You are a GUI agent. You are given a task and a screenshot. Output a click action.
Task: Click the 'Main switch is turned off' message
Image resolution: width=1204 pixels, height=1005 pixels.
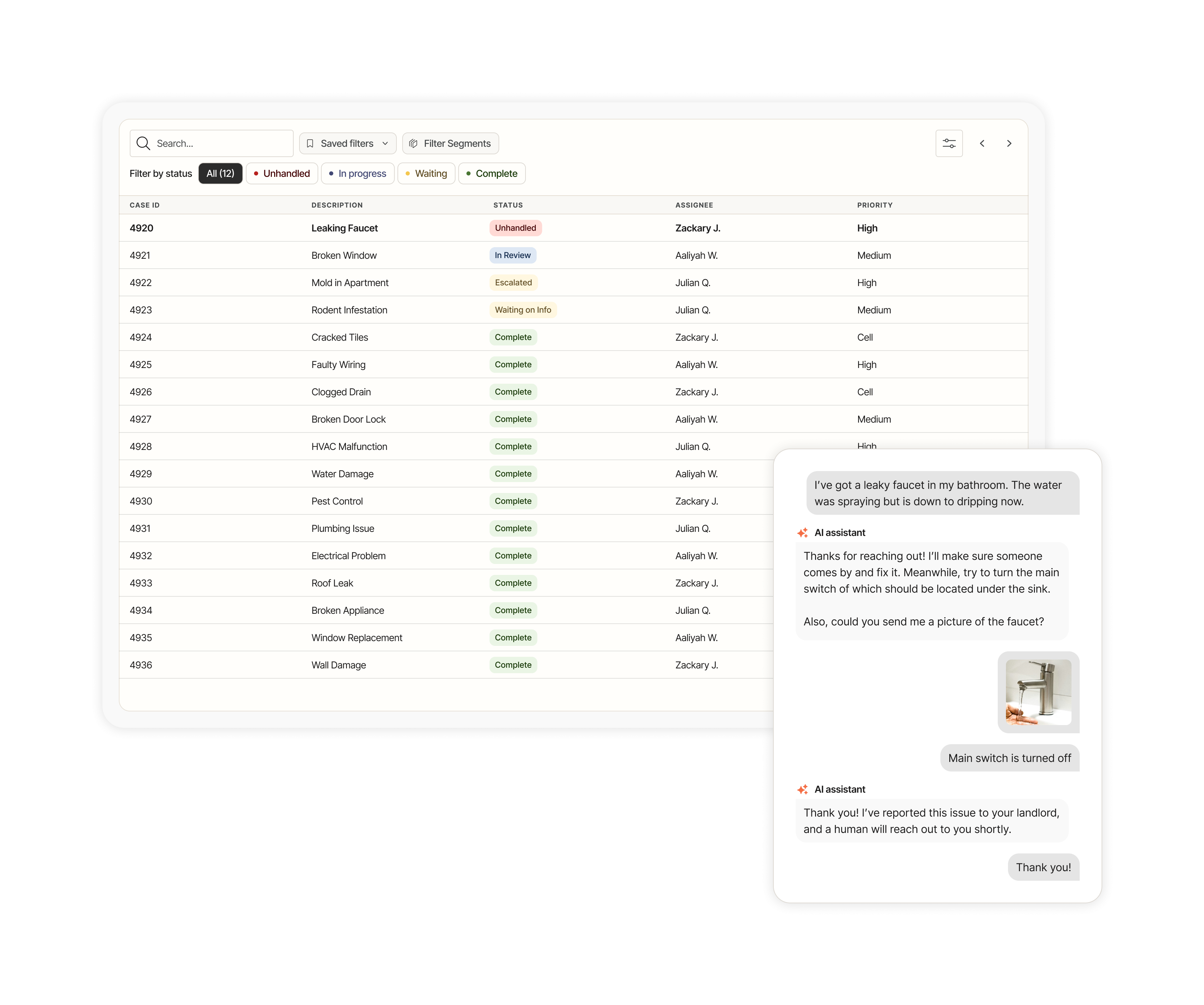pos(1010,758)
